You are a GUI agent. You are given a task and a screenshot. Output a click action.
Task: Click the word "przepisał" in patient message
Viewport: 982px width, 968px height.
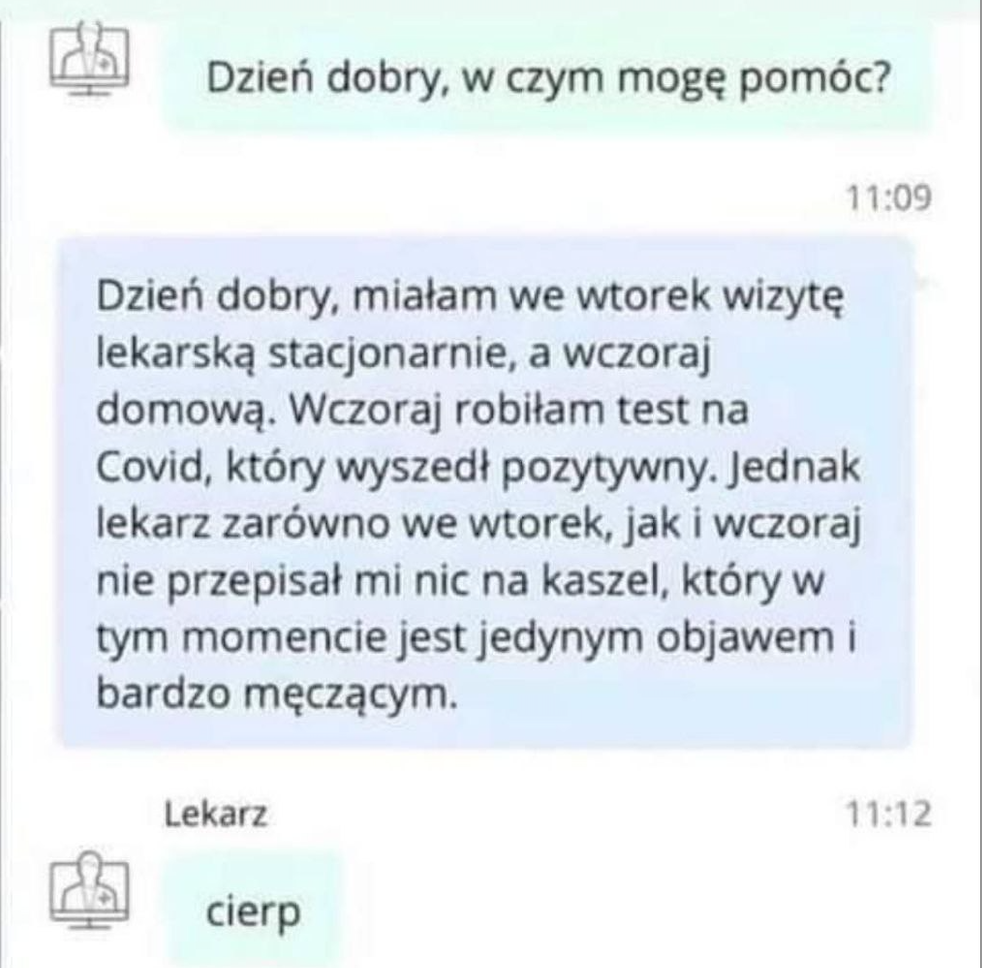coord(256,582)
